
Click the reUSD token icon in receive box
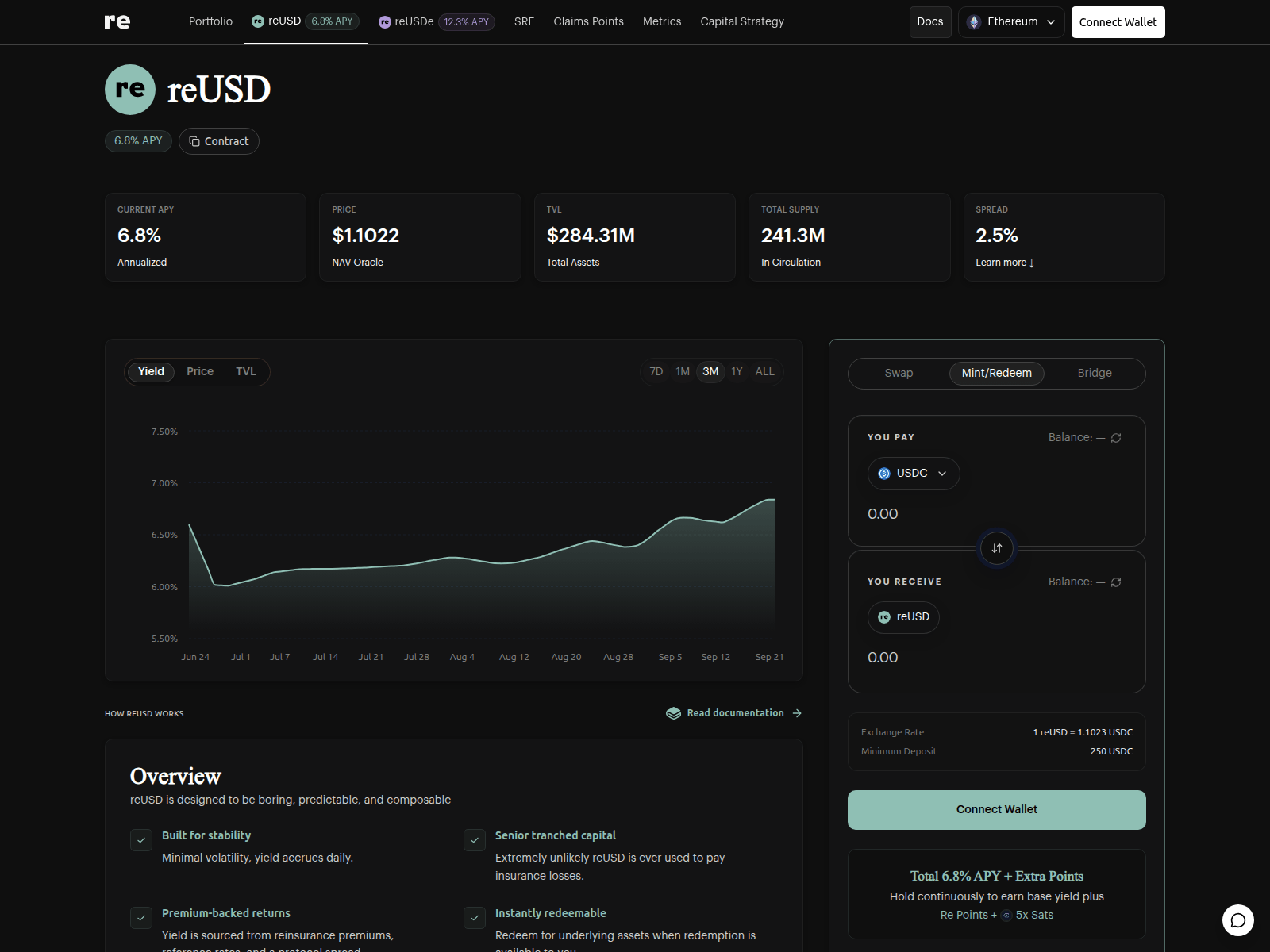click(884, 617)
